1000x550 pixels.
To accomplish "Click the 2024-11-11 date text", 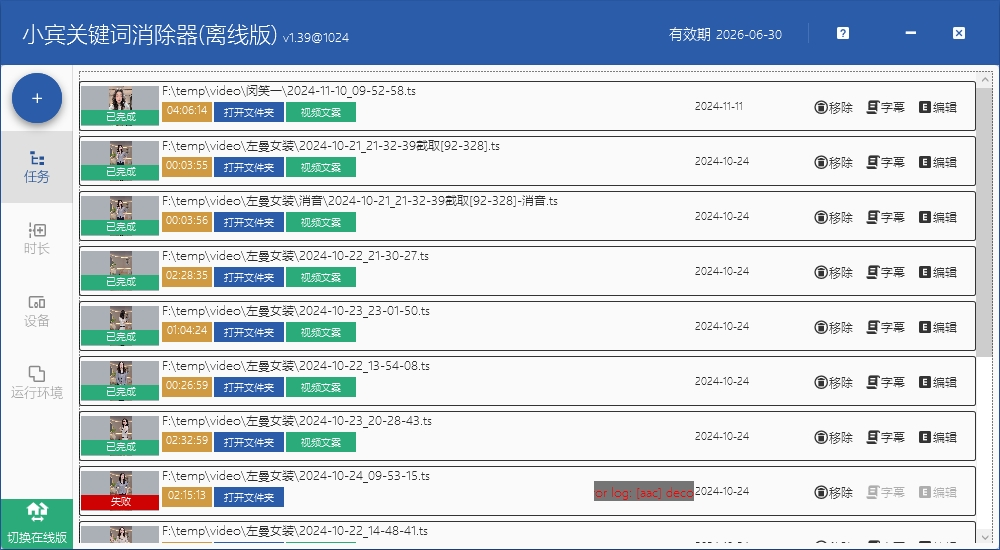I will pos(719,107).
